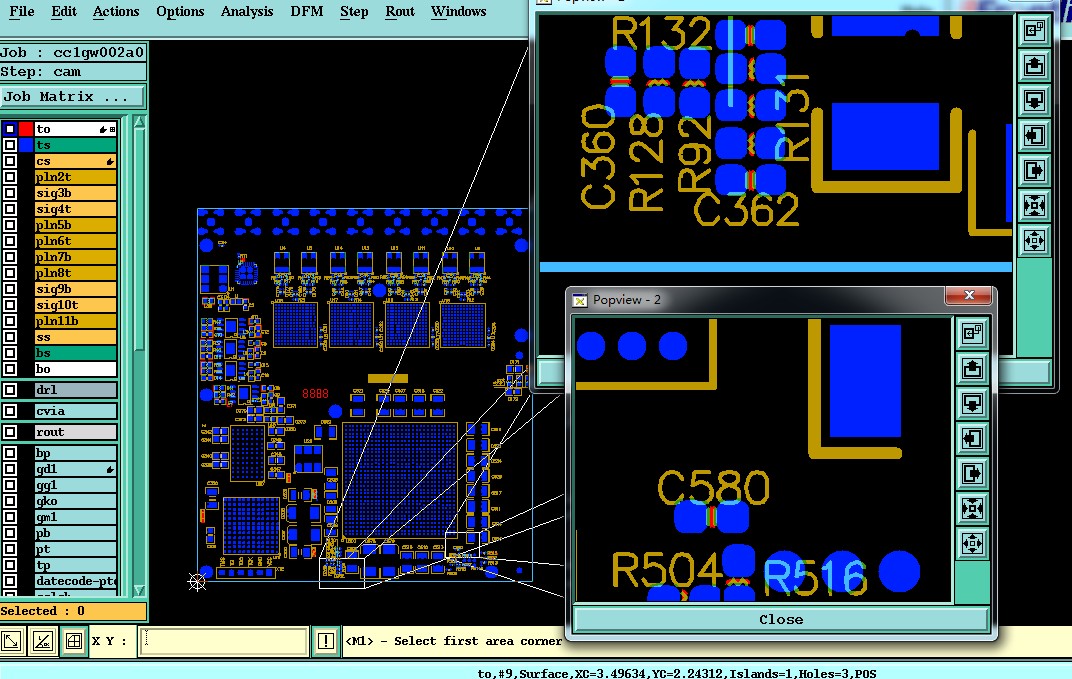Click the layer list scroll down arrow
This screenshot has height=679, width=1072.
pyautogui.click(x=139, y=590)
